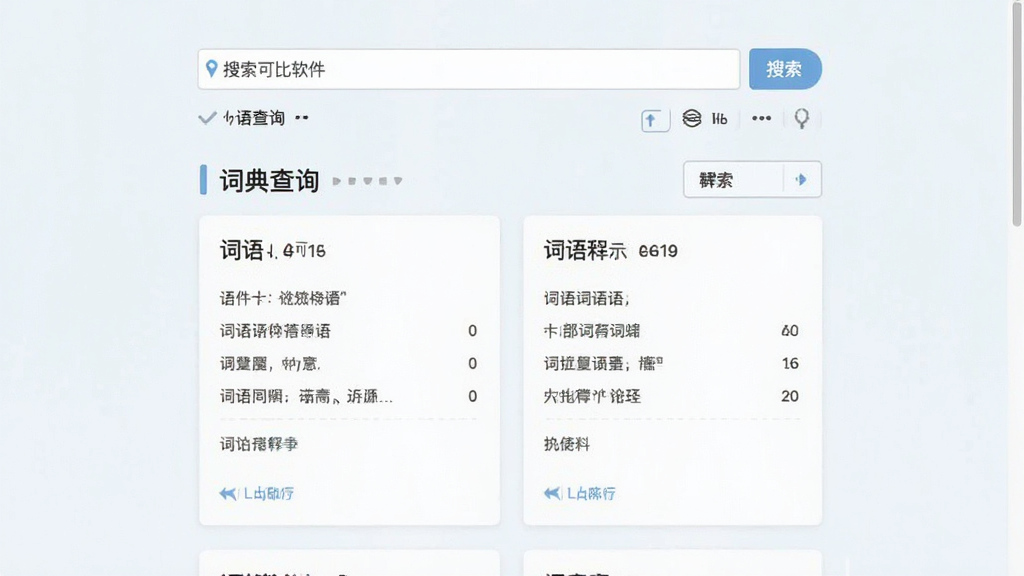Image resolution: width=1024 pixels, height=576 pixels.
Task: Click the first triangle marker after 词典查询
Action: coord(336,181)
